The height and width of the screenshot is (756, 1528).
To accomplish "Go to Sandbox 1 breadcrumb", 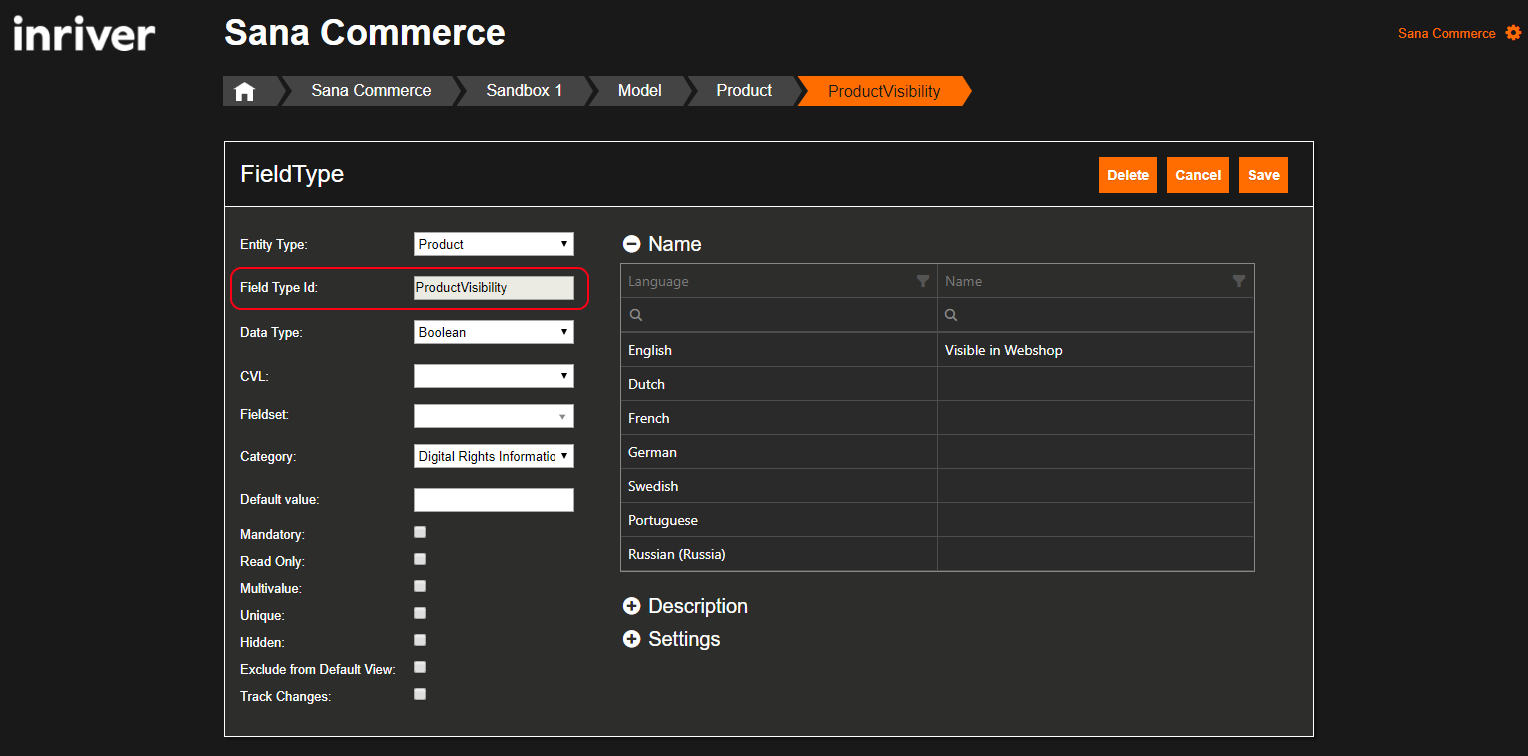I will tap(524, 91).
